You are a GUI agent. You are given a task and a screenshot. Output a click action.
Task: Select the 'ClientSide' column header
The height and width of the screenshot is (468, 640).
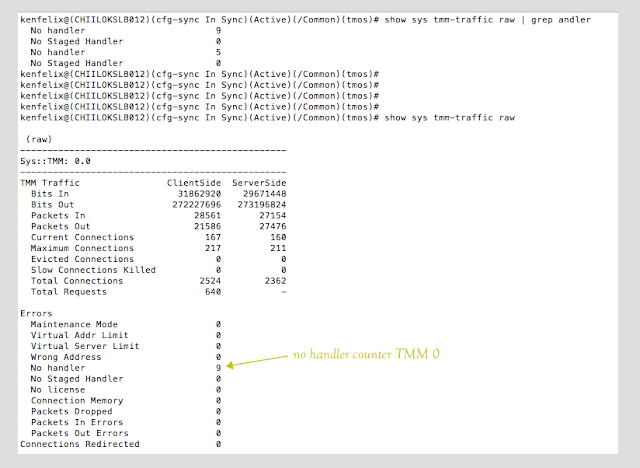pos(194,183)
